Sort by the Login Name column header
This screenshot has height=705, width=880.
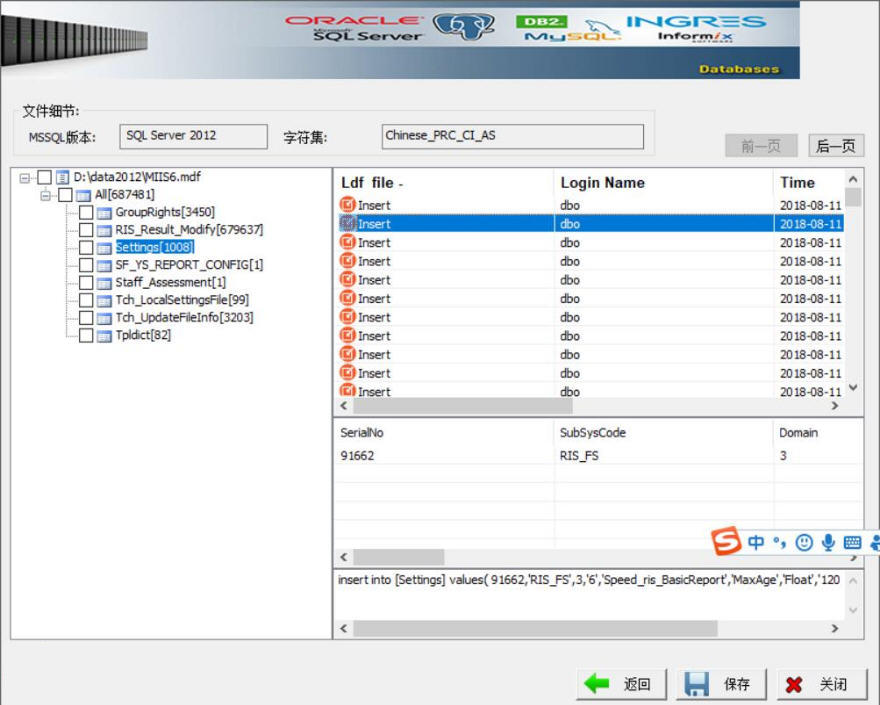coord(602,183)
